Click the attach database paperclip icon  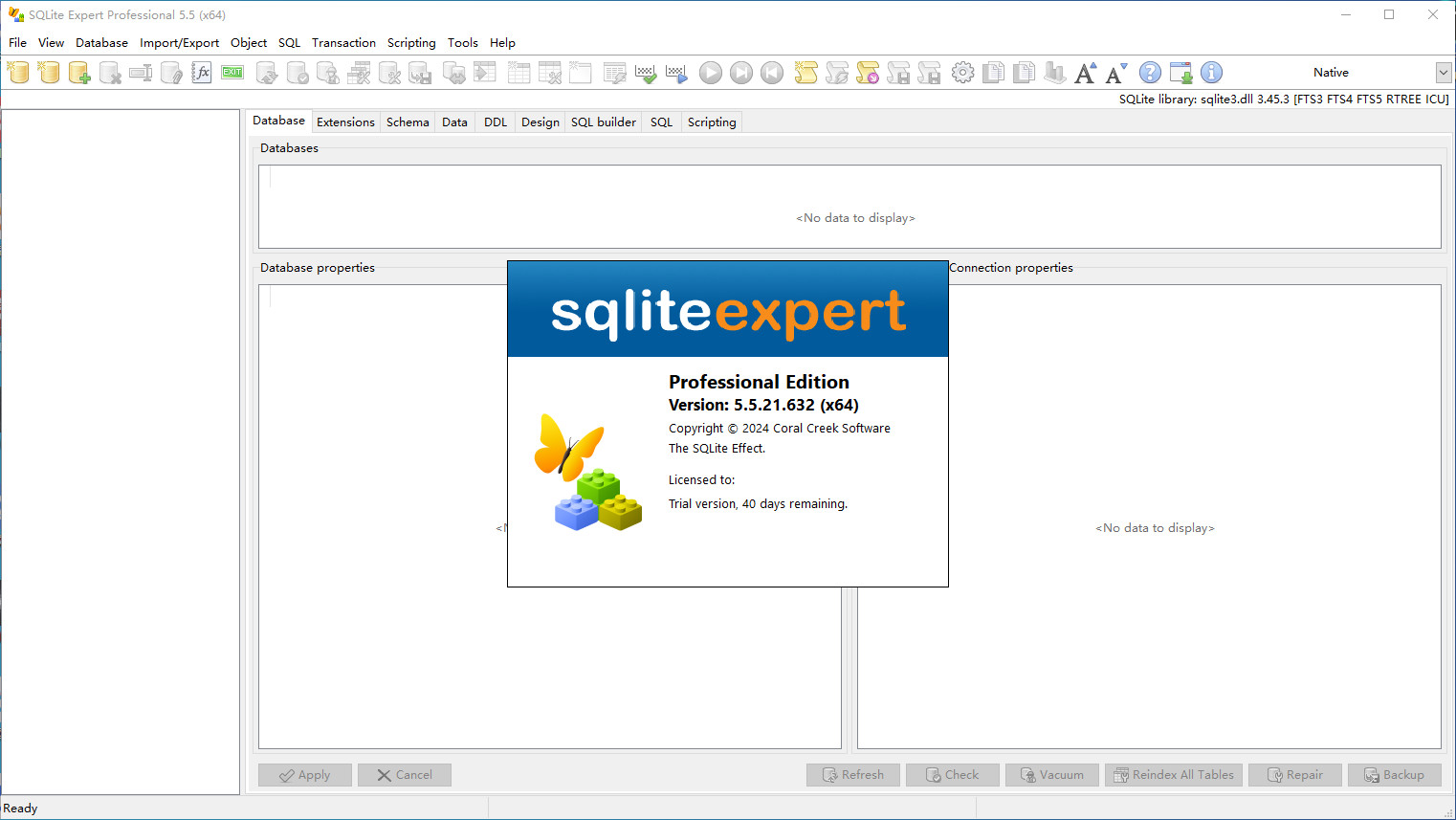(171, 73)
